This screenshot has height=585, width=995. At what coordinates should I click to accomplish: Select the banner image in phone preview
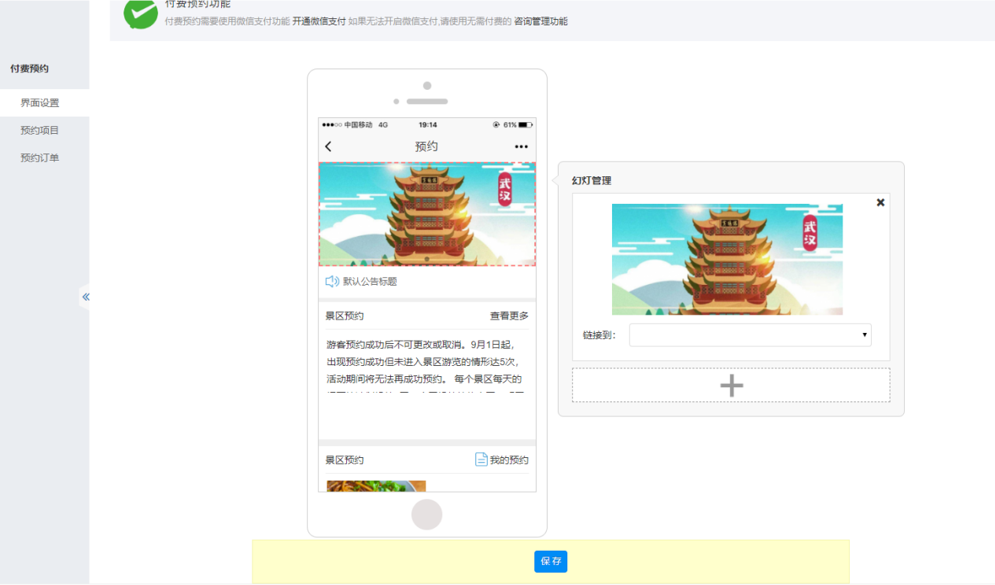[x=427, y=214]
